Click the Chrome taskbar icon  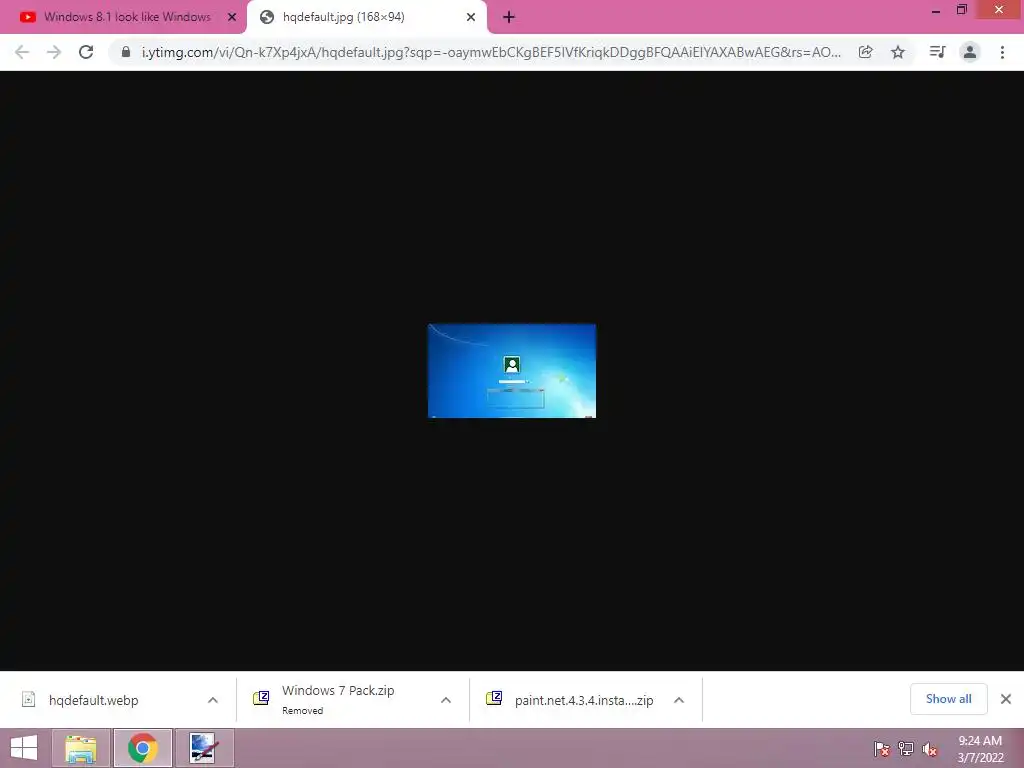click(143, 748)
